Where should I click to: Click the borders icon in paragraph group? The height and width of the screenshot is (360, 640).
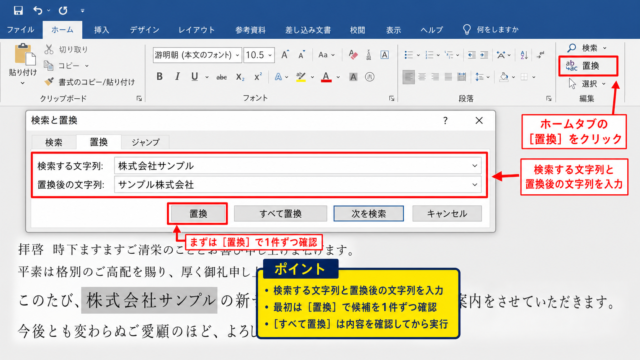[524, 77]
